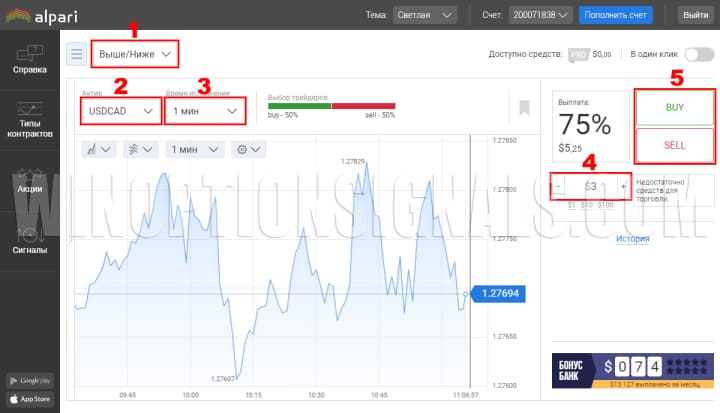Click the bookmark icon above the chart
The height and width of the screenshot is (413, 720).
pos(524,108)
